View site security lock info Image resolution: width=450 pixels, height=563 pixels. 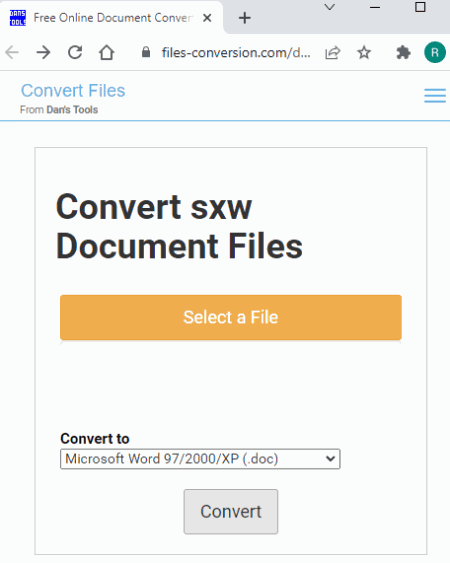click(146, 52)
